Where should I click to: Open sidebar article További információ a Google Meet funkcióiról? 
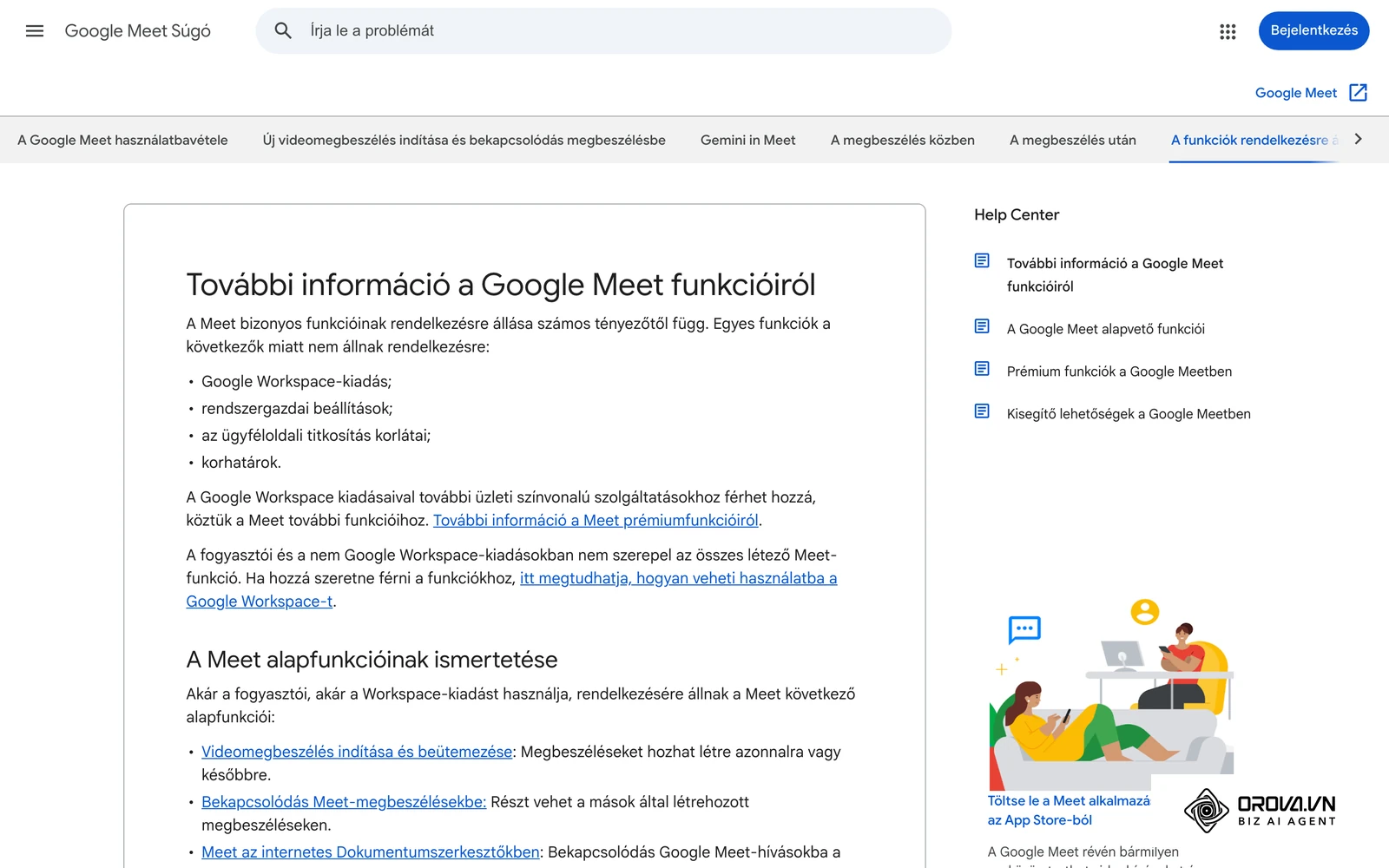click(x=1115, y=274)
